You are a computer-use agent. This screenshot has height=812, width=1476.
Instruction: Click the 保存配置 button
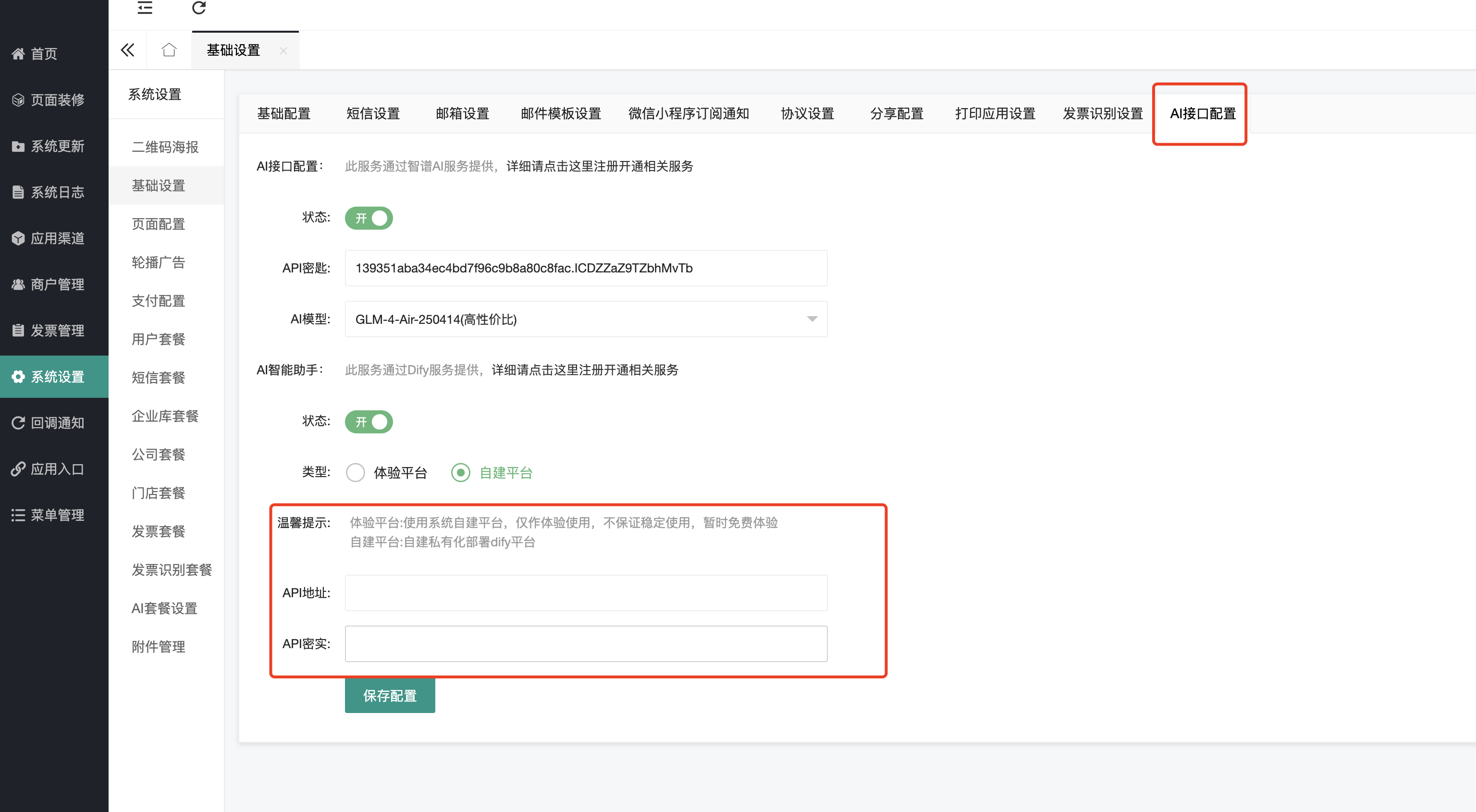click(x=390, y=696)
